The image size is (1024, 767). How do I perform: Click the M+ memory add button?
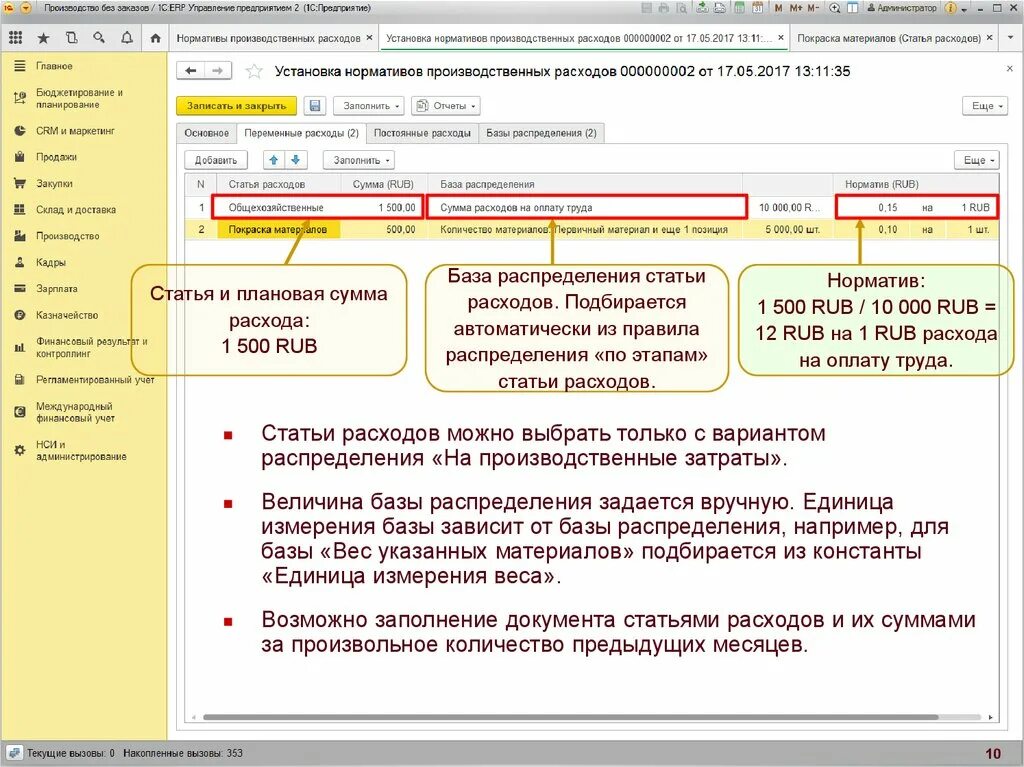point(795,8)
